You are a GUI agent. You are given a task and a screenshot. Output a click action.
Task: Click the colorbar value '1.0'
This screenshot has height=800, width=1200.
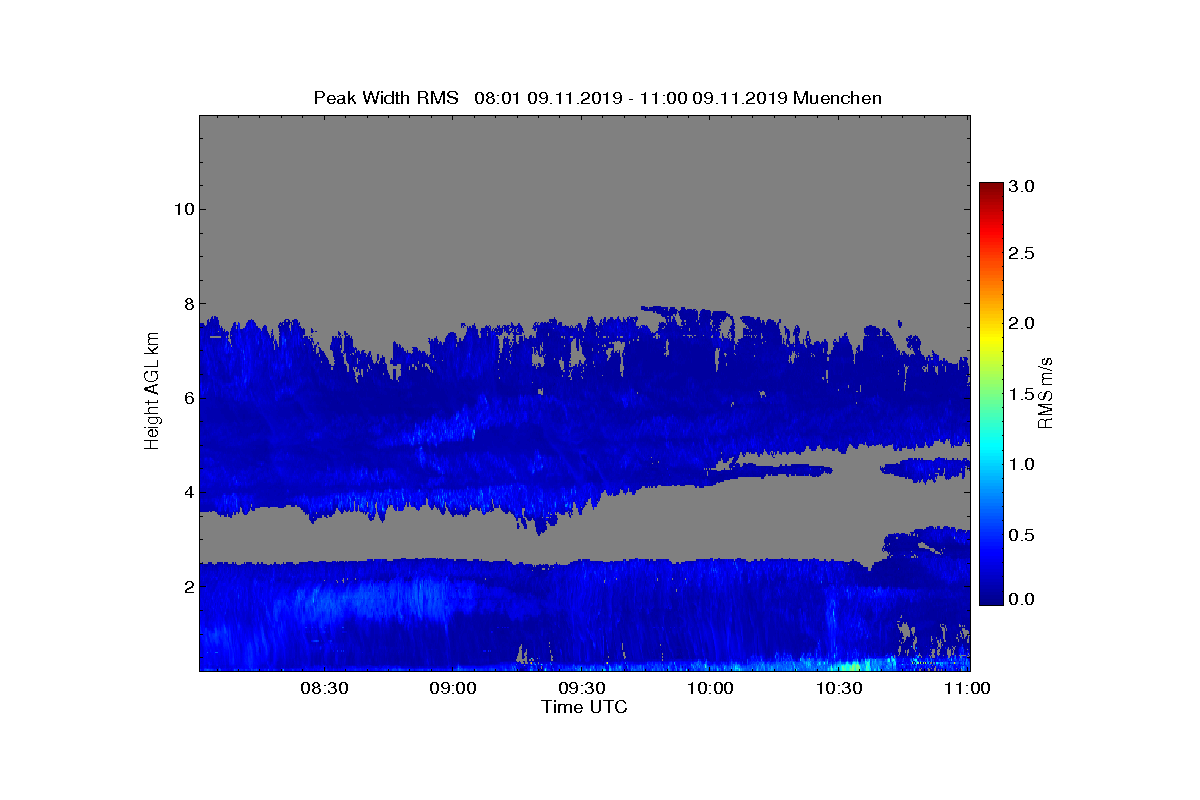1022,464
